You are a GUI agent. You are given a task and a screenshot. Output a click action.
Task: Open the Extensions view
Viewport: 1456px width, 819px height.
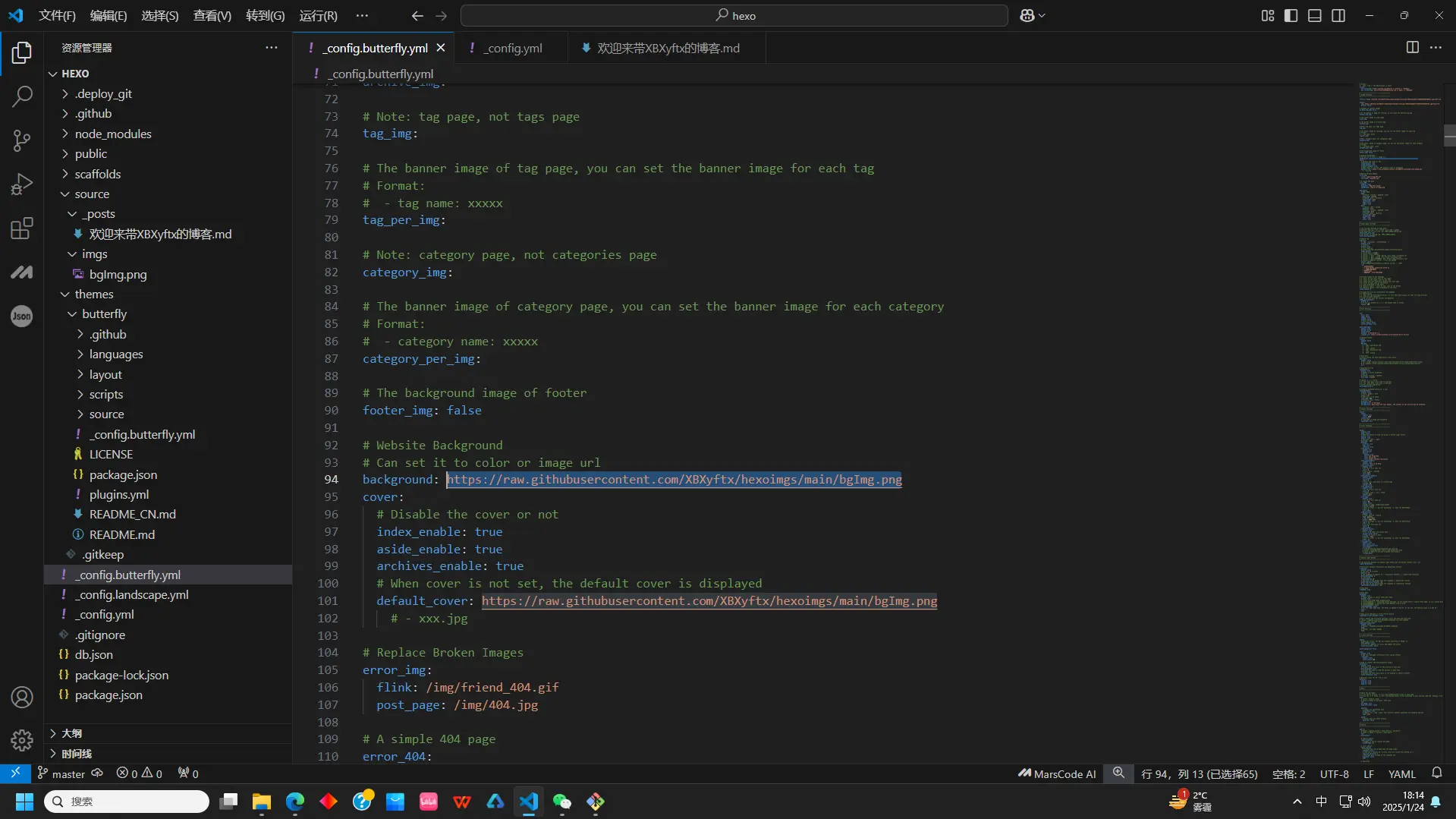pos(22,228)
